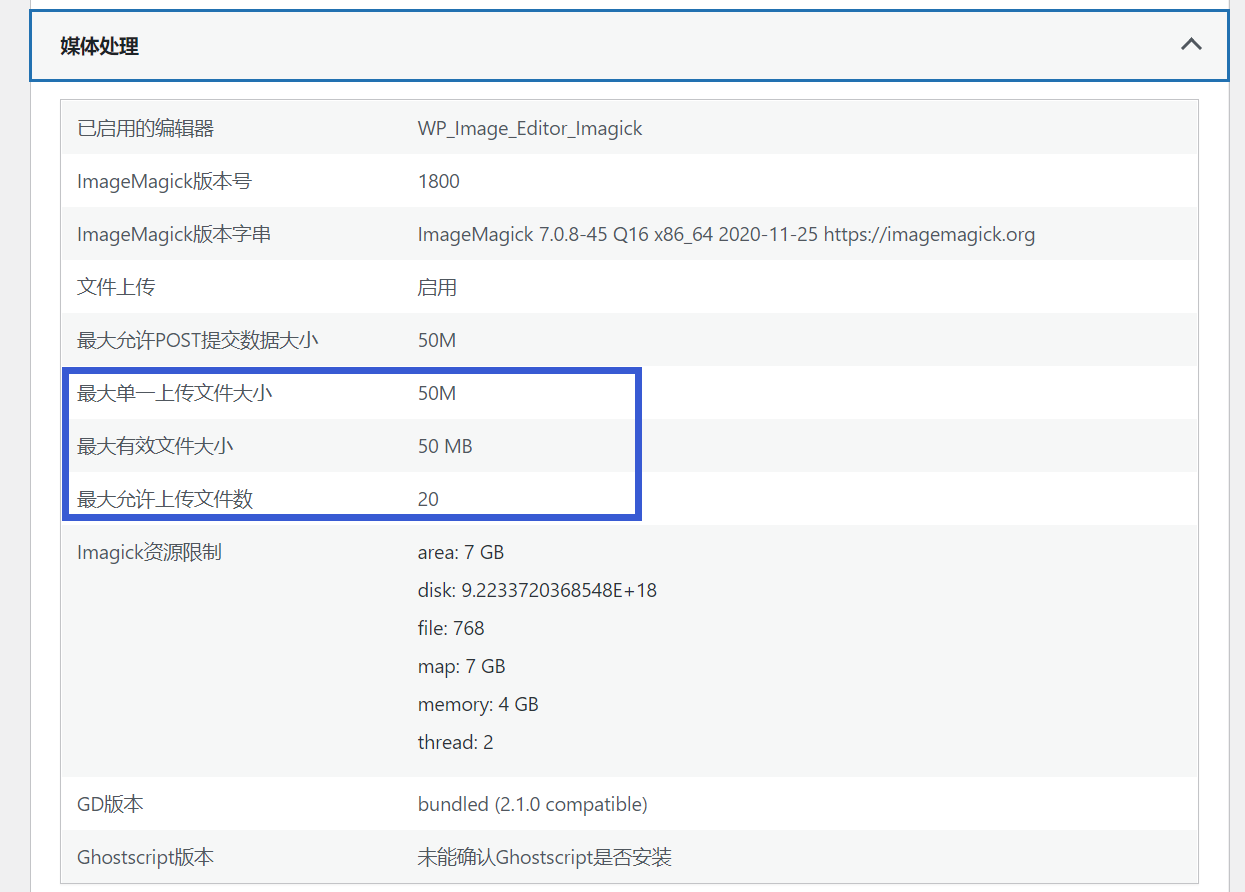Click the ImageMagick 7.0.8-45 version string
1245x892 pixels.
tap(725, 234)
